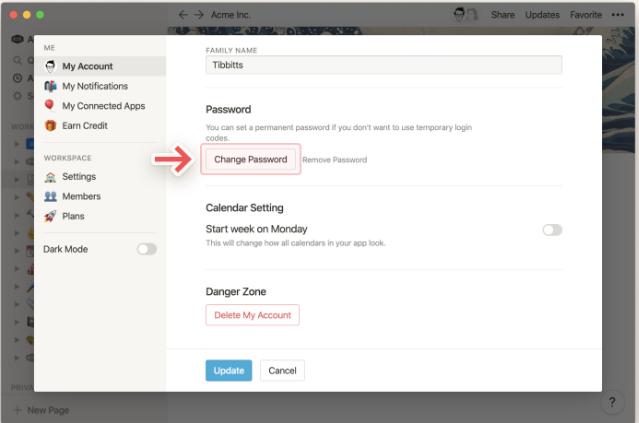Enable the Dark Mode switch

147,249
